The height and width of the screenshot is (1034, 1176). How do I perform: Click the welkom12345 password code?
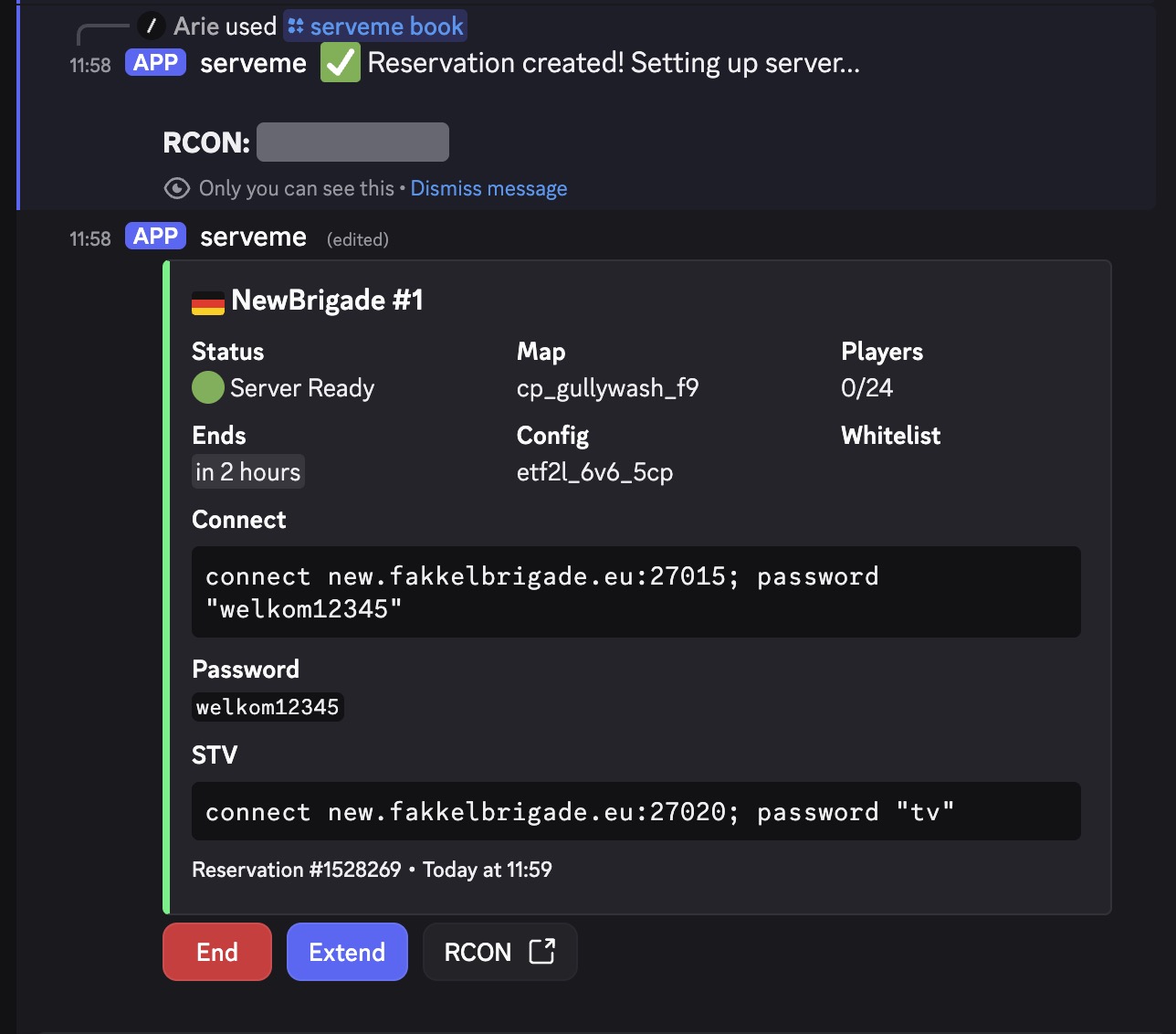click(x=268, y=707)
